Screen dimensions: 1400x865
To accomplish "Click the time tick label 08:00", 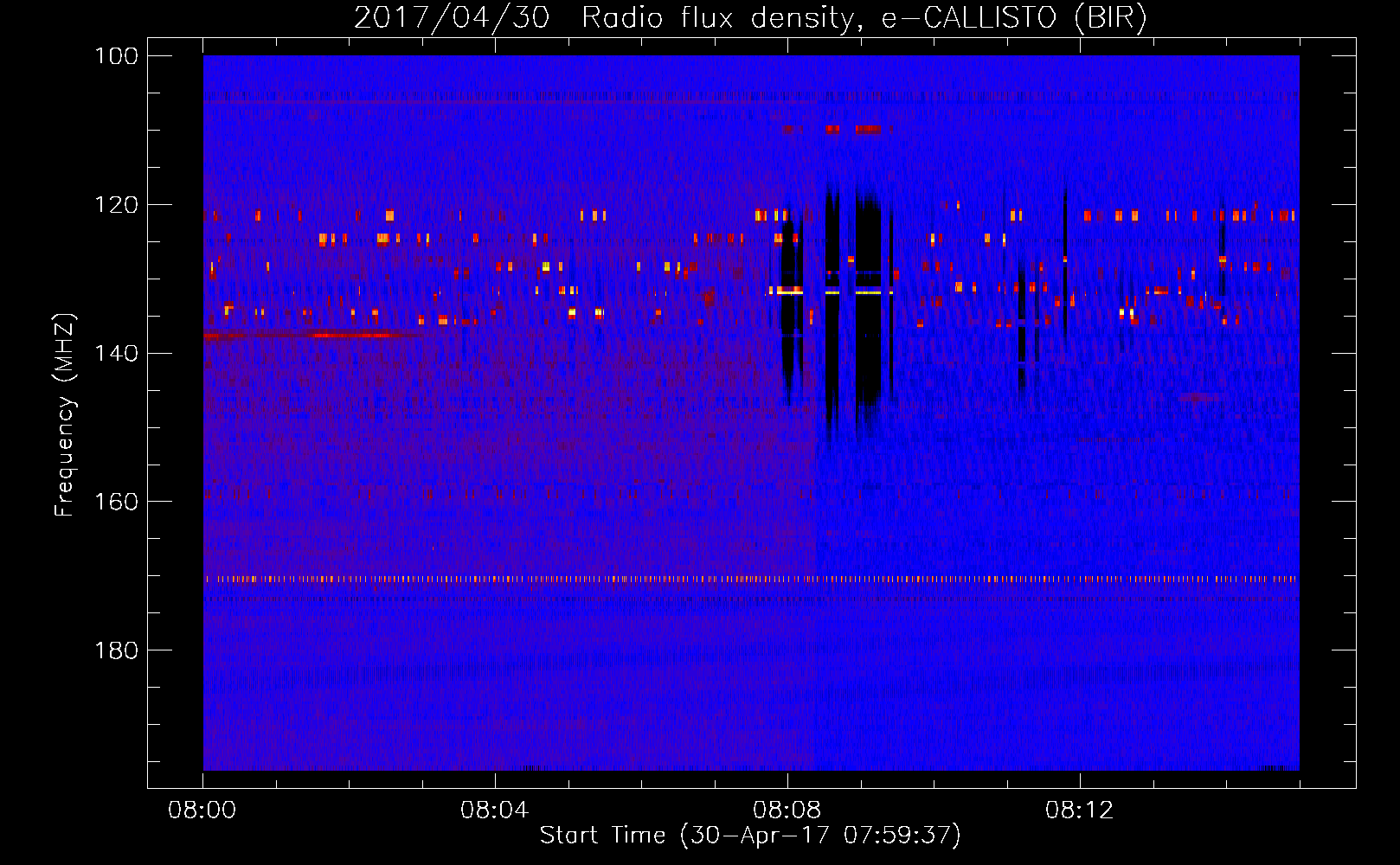I will click(x=202, y=811).
